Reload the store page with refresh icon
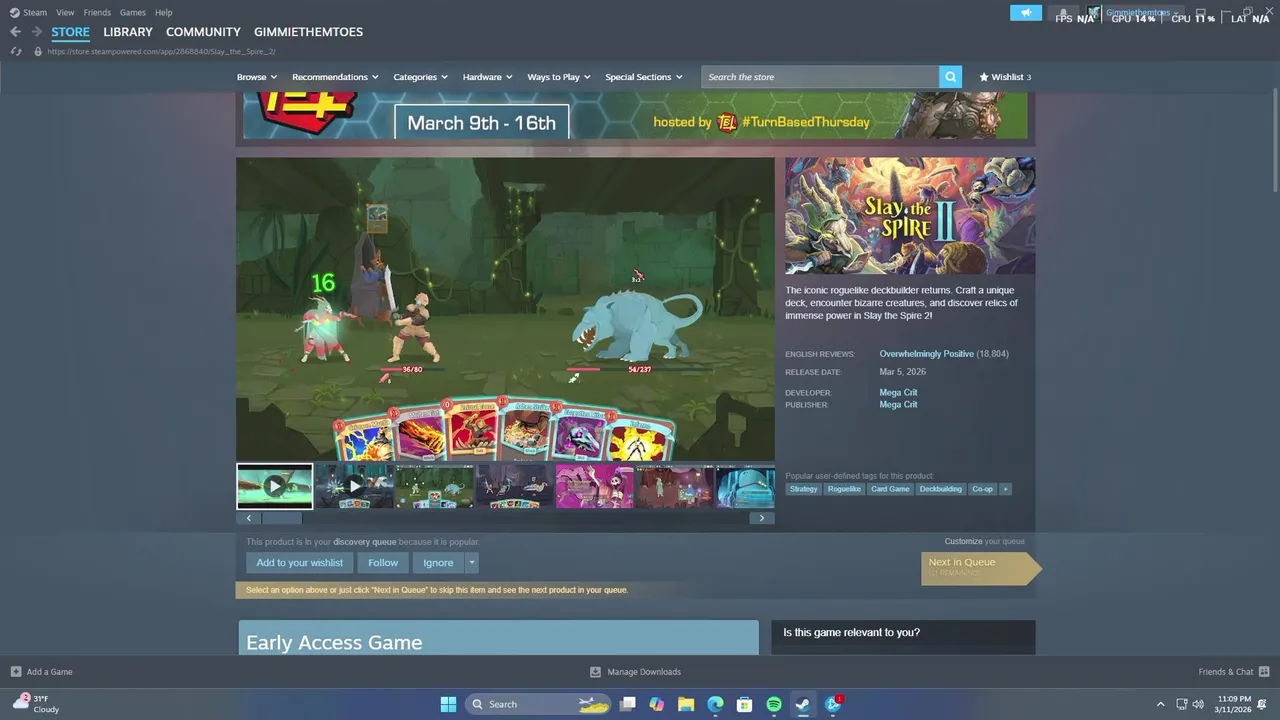Image resolution: width=1280 pixels, height=720 pixels. pos(16,51)
